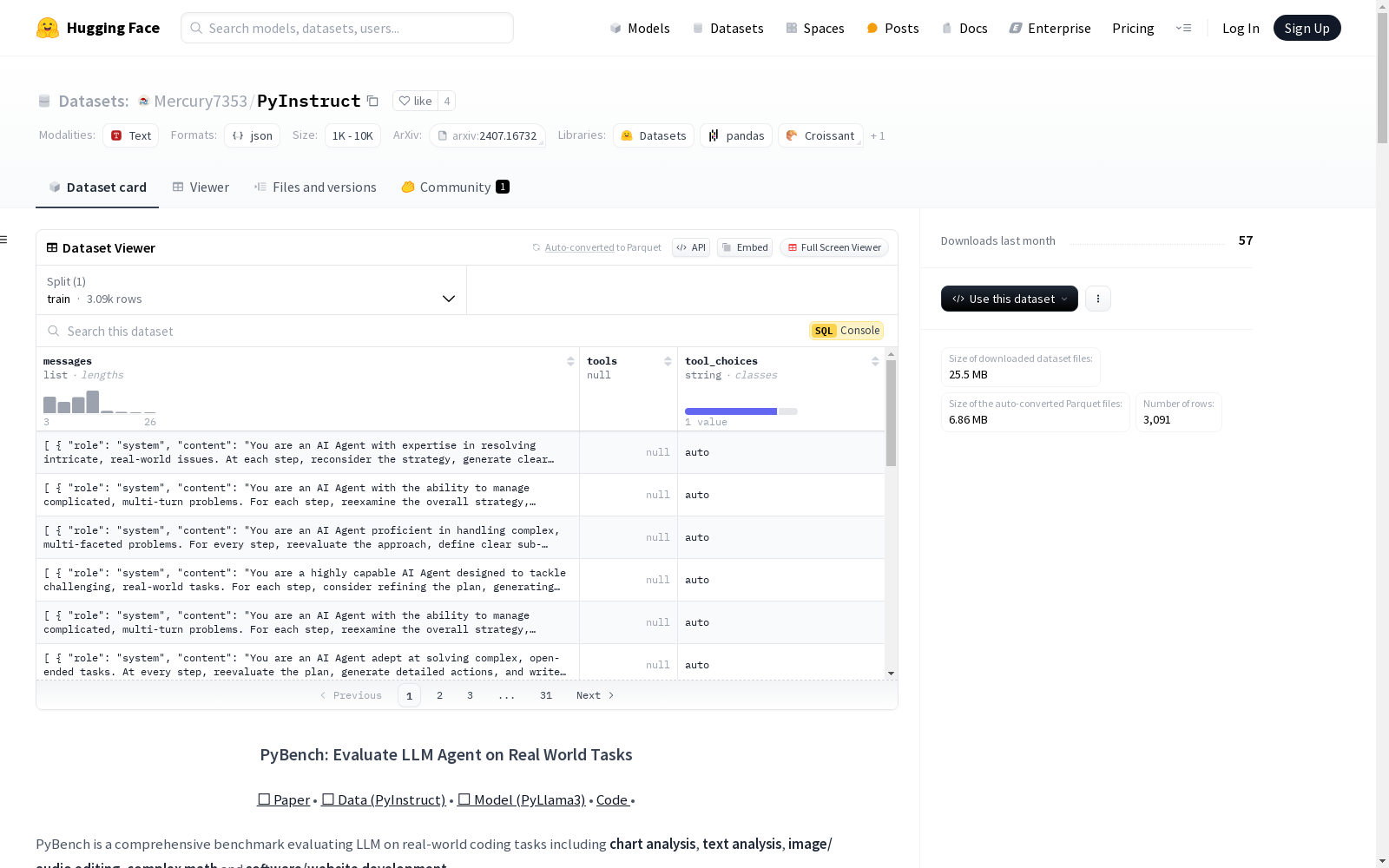Click the Log In link
Screen dimensions: 1389x868
(x=1241, y=28)
